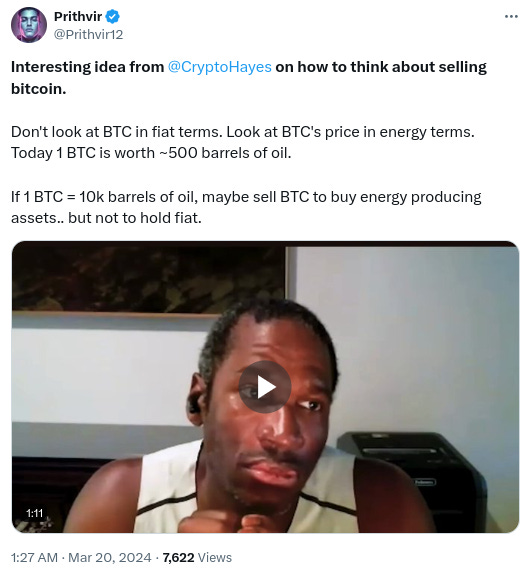This screenshot has height=572, width=529.
Task: Click the bold text 'Interesting idea from'
Action: tap(88, 67)
